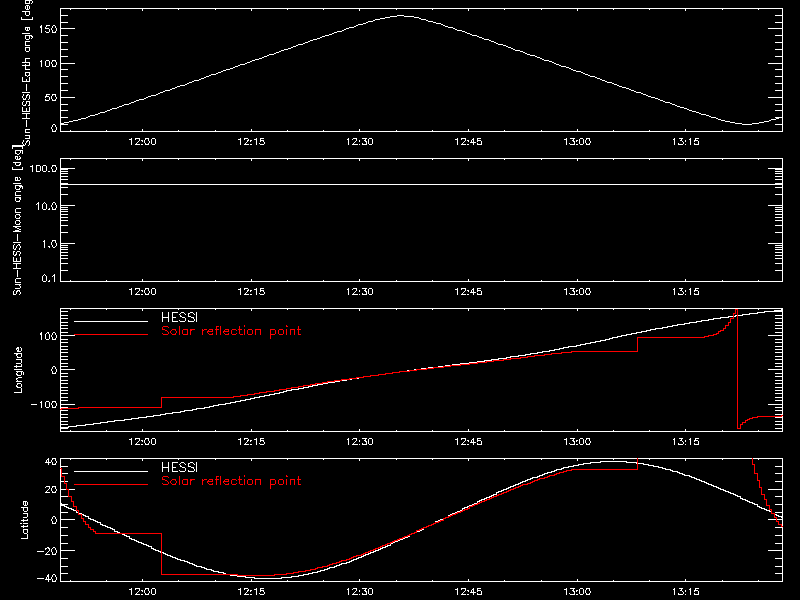800x600 pixels.
Task: Click the Longitude axis title
Action: (x=18, y=370)
